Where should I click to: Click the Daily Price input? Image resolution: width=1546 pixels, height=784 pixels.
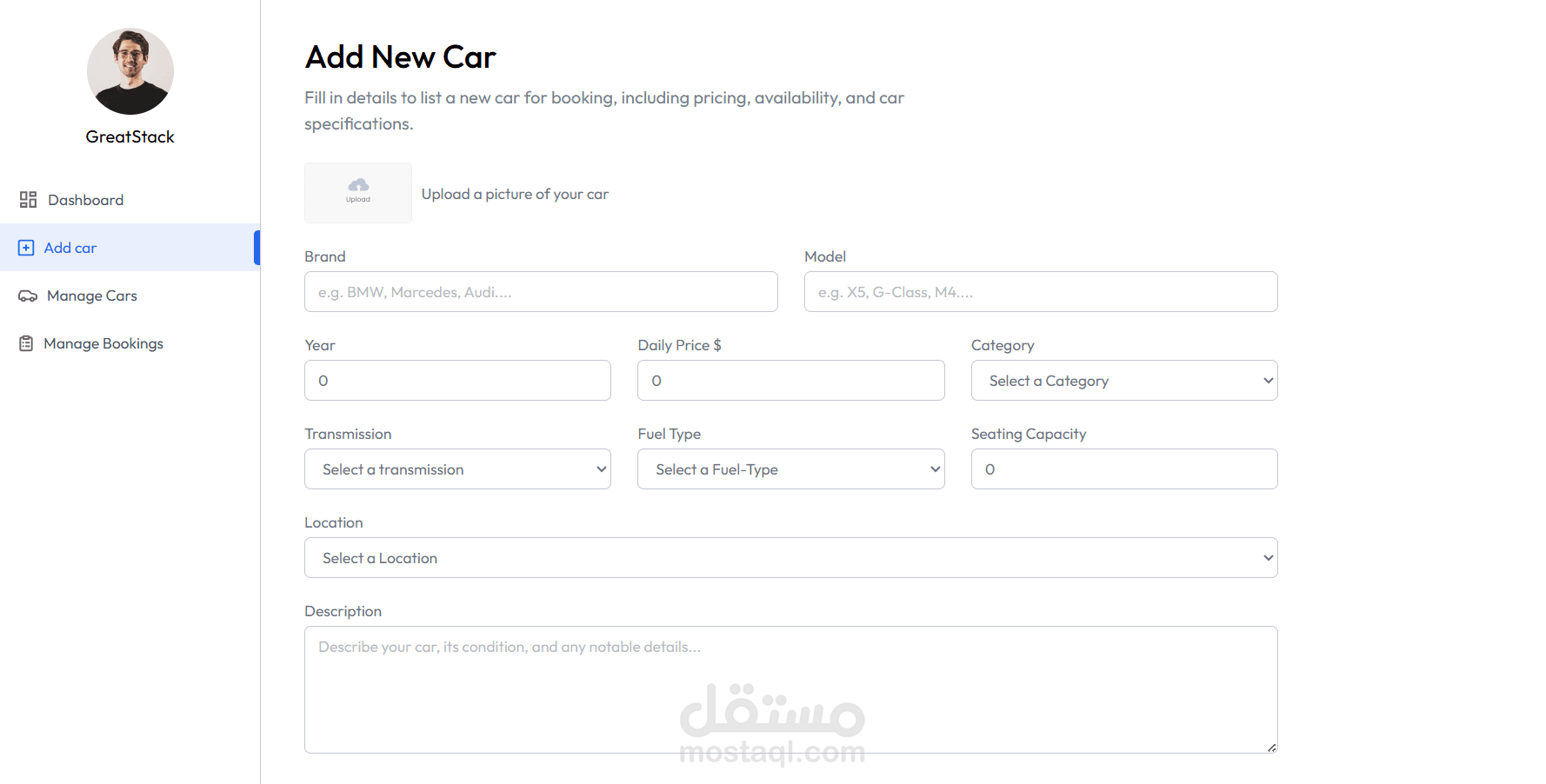click(x=790, y=381)
